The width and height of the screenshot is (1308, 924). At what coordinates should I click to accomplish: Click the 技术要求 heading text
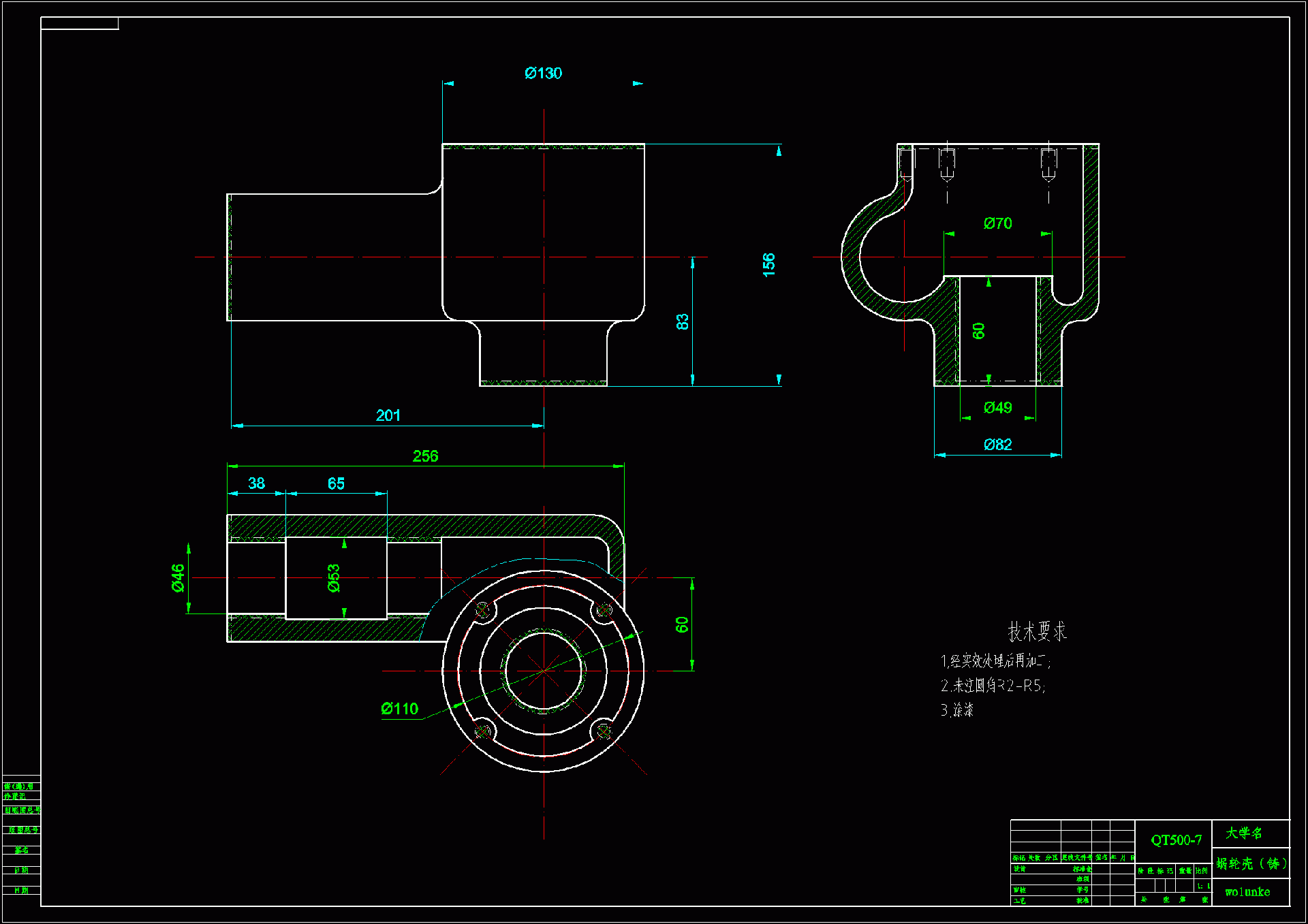tap(1037, 632)
